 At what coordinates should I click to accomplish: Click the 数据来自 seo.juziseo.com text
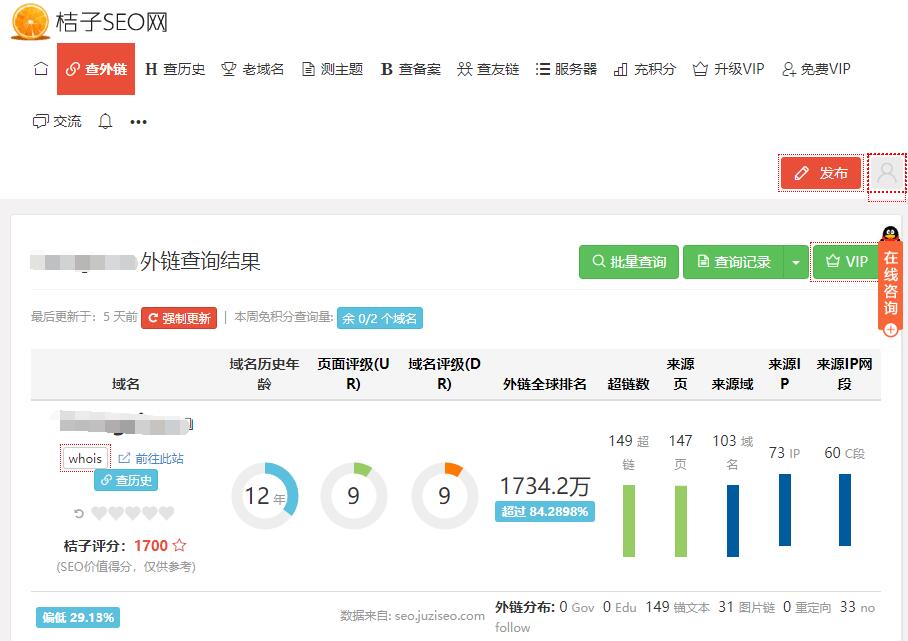tap(412, 616)
